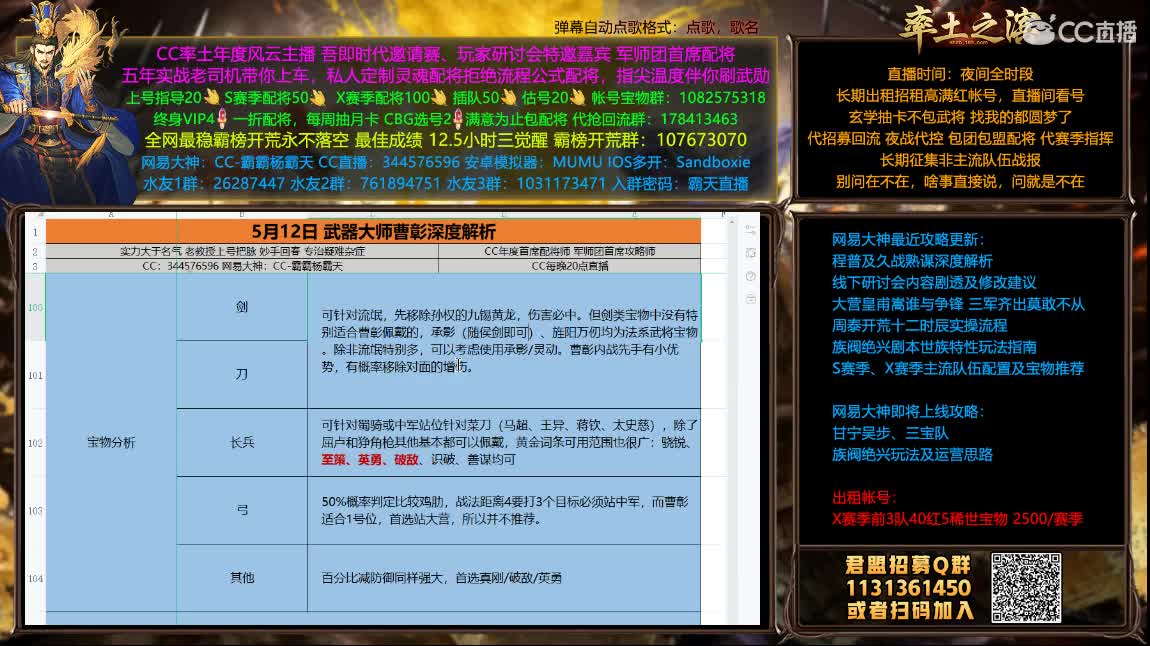Click the line 甘宁吴步、三宝队
1150x646 pixels.
click(x=890, y=433)
